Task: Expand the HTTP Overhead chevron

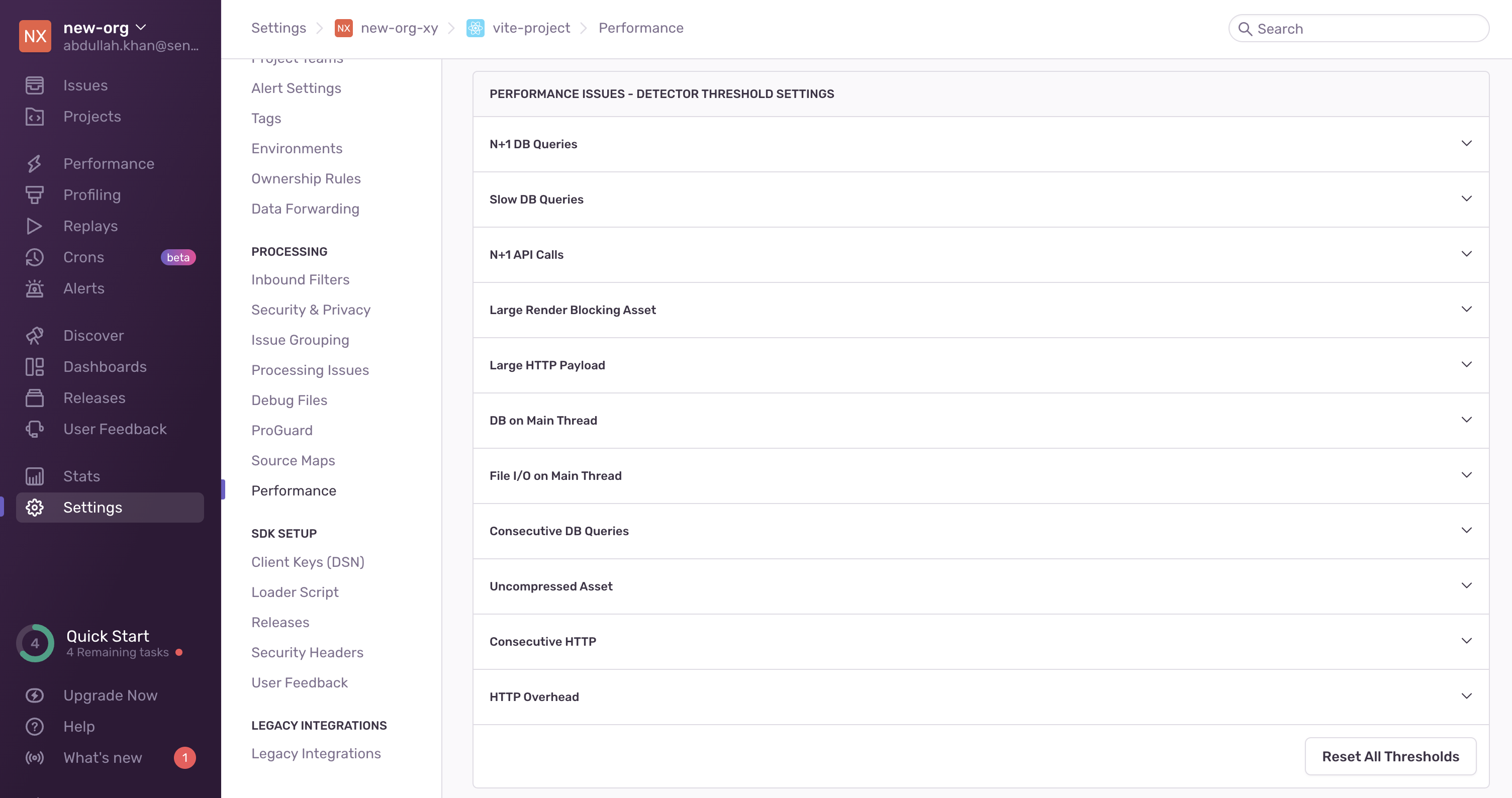Action: pyautogui.click(x=1466, y=696)
